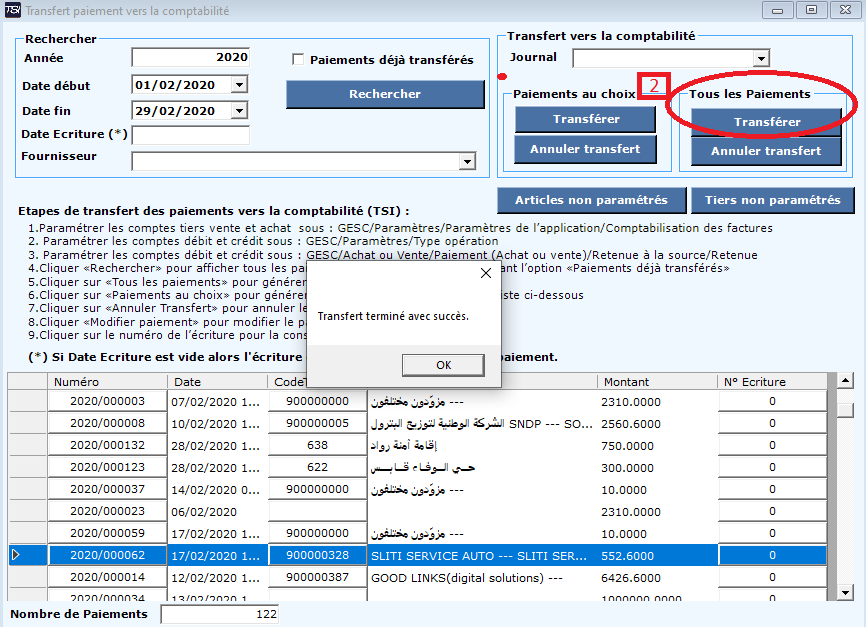Click Transférer under Tous les Paiements
Image resolution: width=866 pixels, height=627 pixels.
coord(767,122)
